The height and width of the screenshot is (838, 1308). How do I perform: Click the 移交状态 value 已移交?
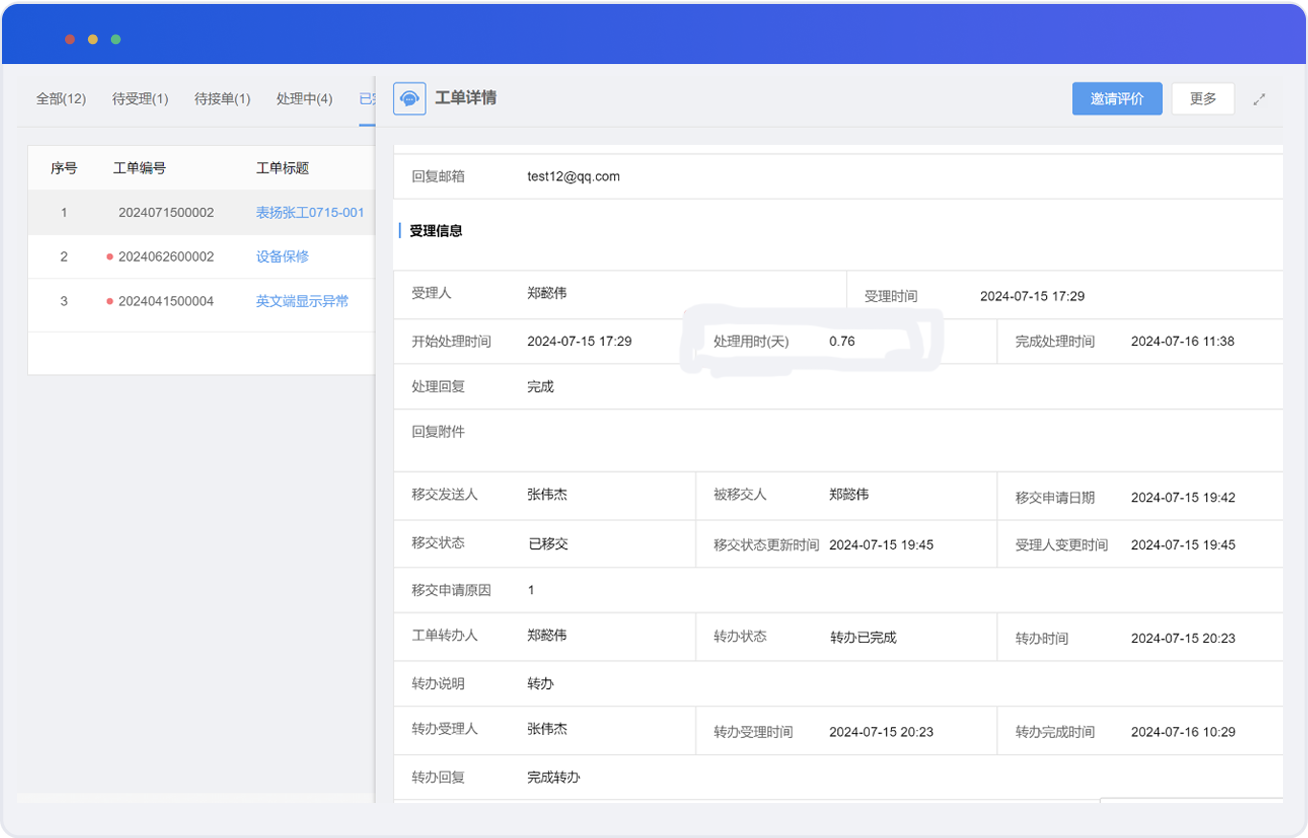click(548, 544)
